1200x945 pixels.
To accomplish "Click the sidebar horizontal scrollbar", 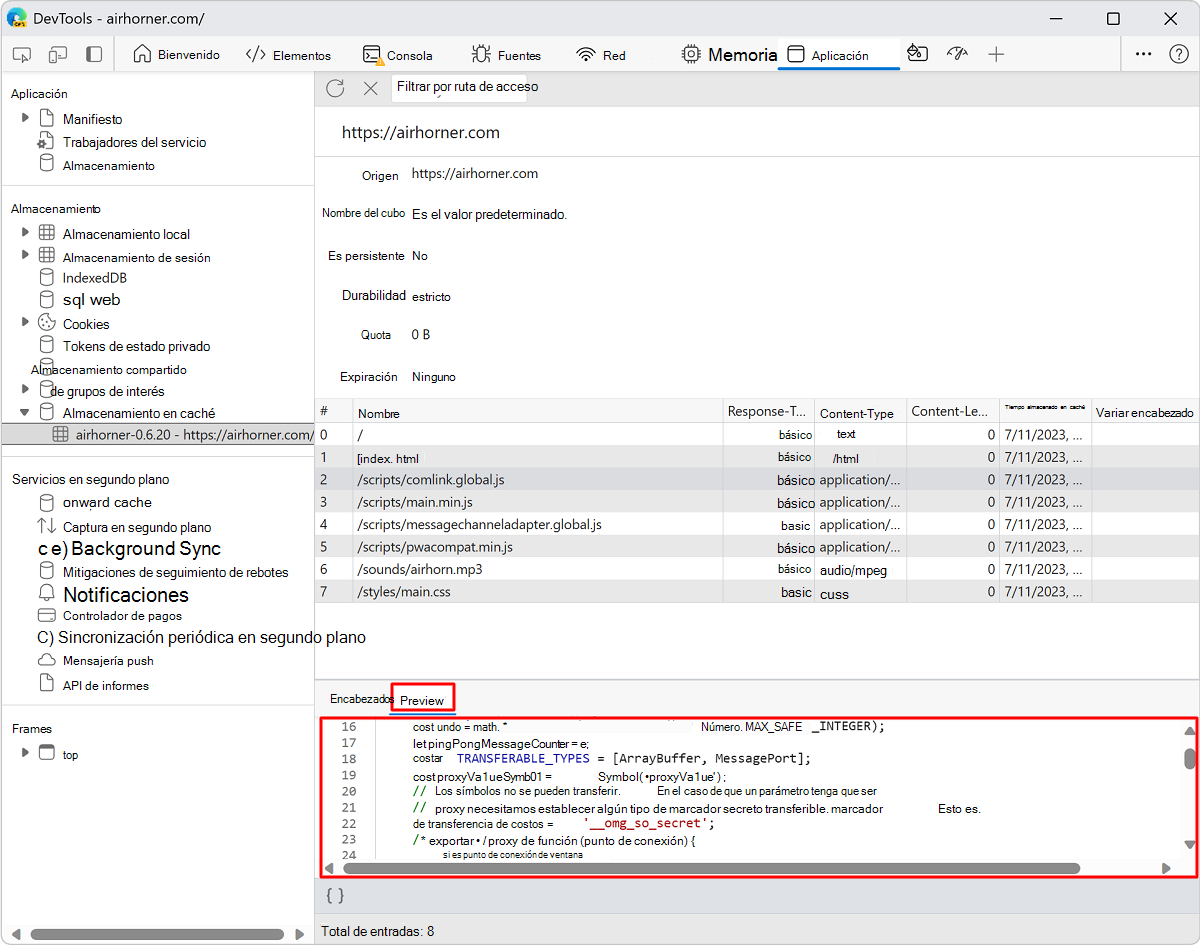I will tap(157, 934).
